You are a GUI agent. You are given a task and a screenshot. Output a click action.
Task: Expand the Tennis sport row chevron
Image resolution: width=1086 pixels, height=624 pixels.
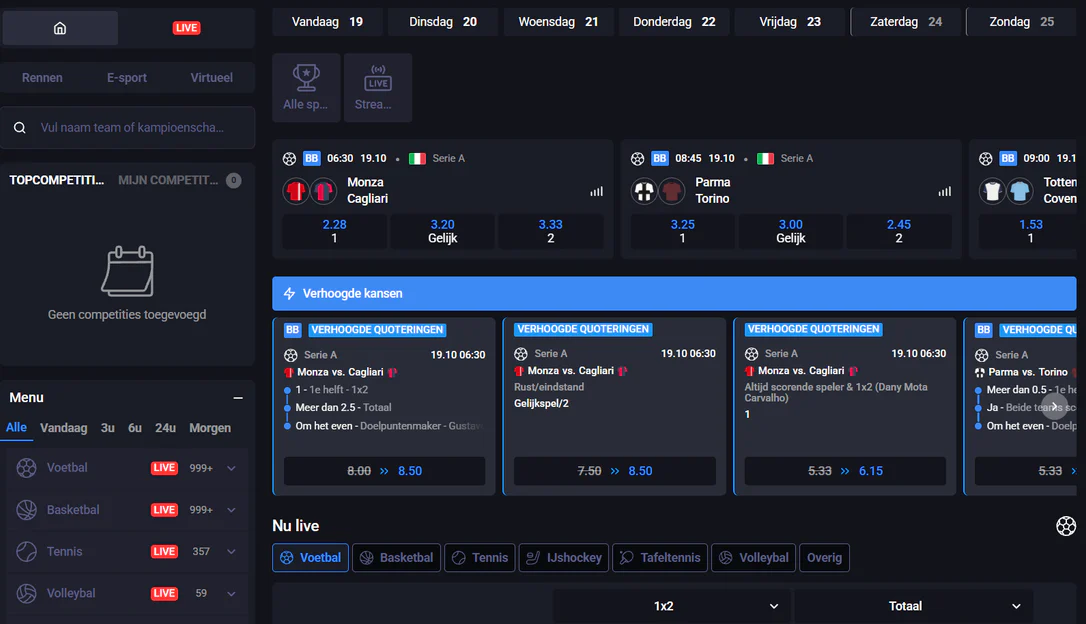[231, 551]
